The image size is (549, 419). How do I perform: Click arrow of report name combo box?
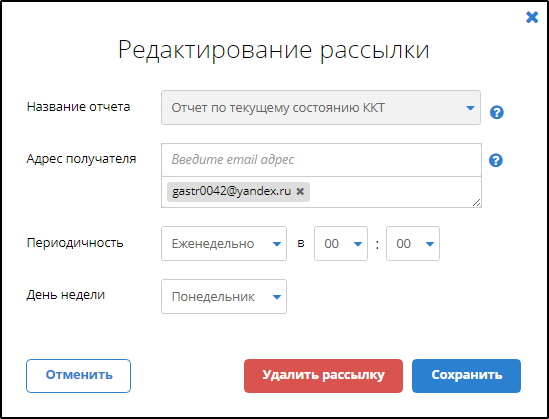pos(470,108)
